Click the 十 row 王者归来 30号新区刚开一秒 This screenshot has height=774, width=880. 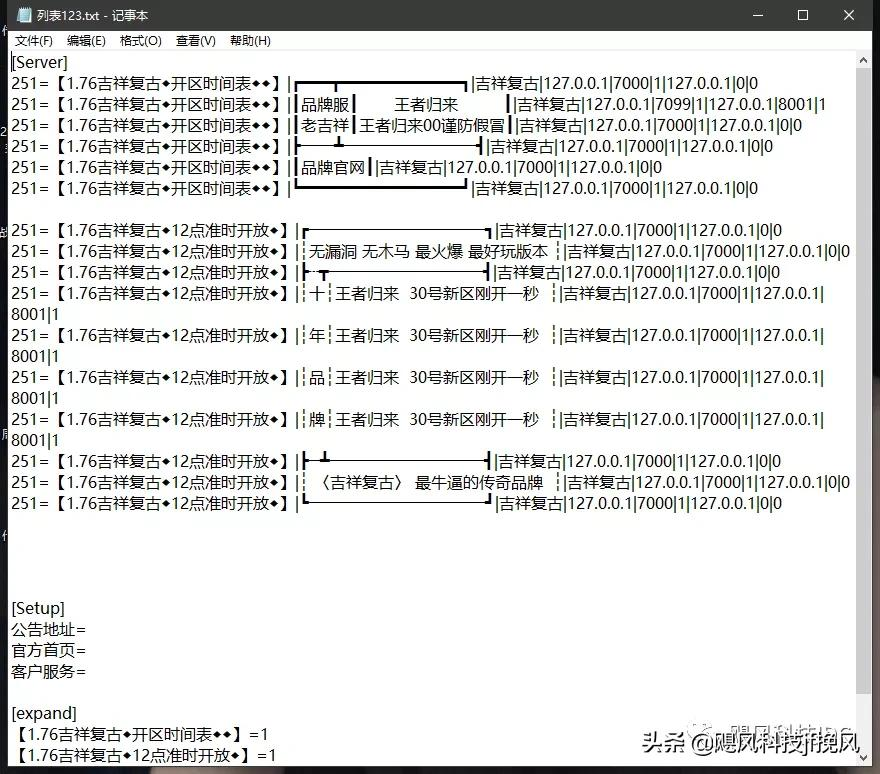point(437,294)
